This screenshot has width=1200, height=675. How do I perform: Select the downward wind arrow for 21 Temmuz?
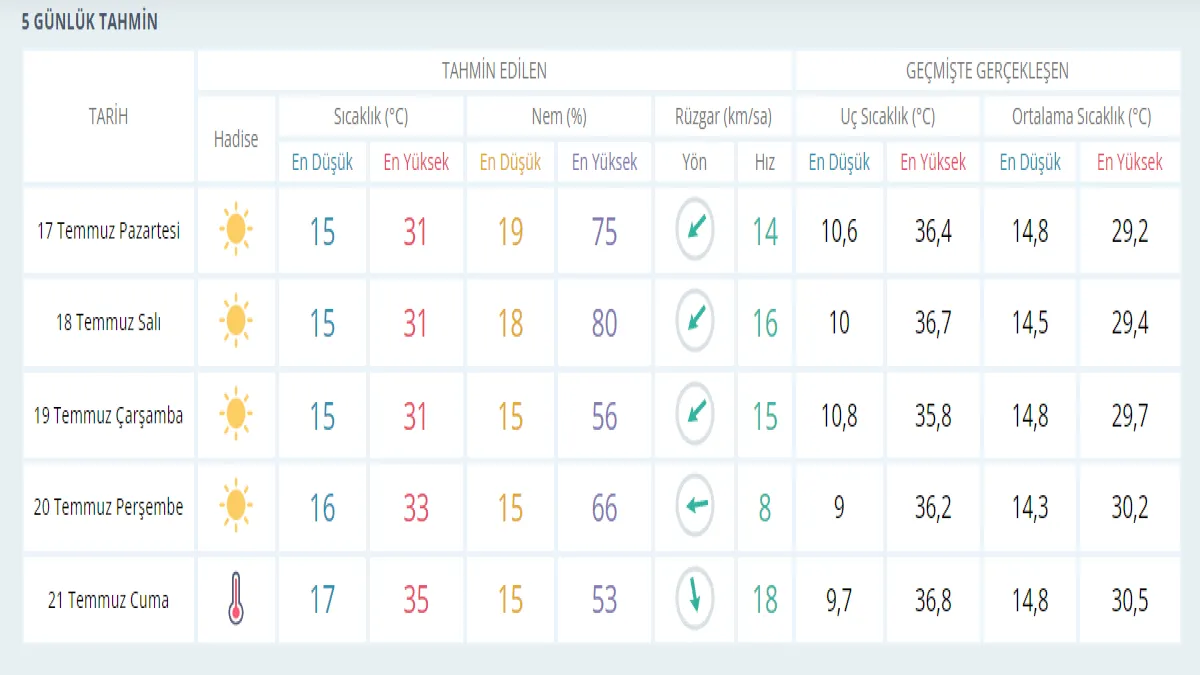(x=694, y=598)
